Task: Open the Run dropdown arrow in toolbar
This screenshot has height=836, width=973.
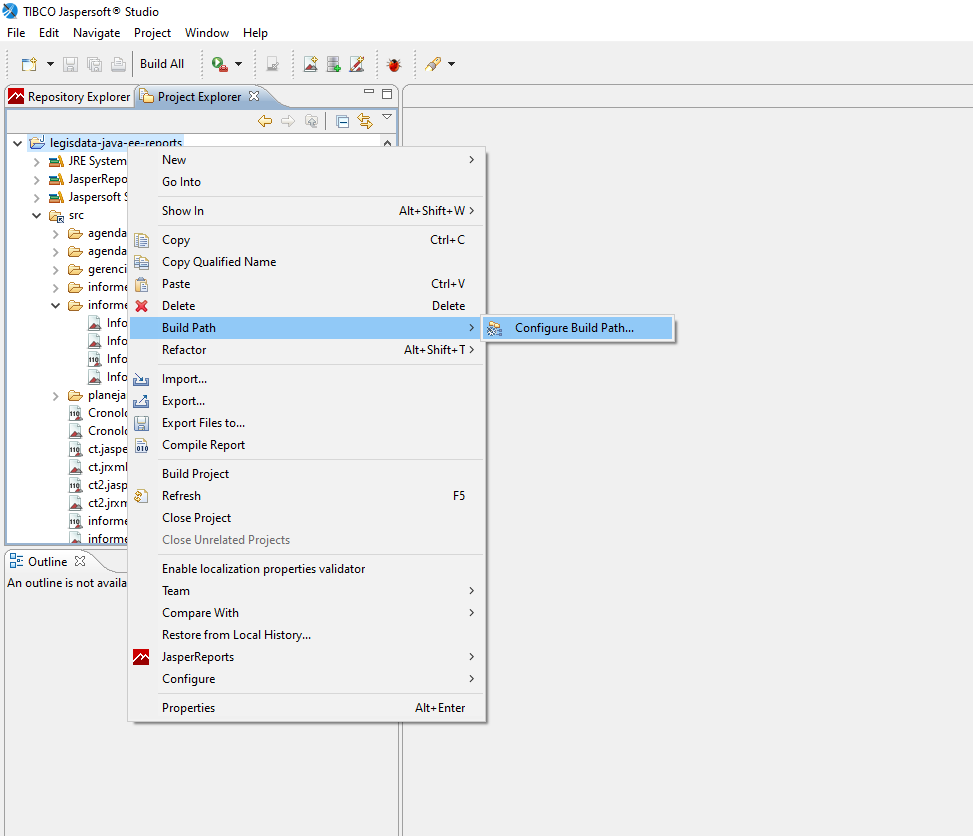Action: 238,64
